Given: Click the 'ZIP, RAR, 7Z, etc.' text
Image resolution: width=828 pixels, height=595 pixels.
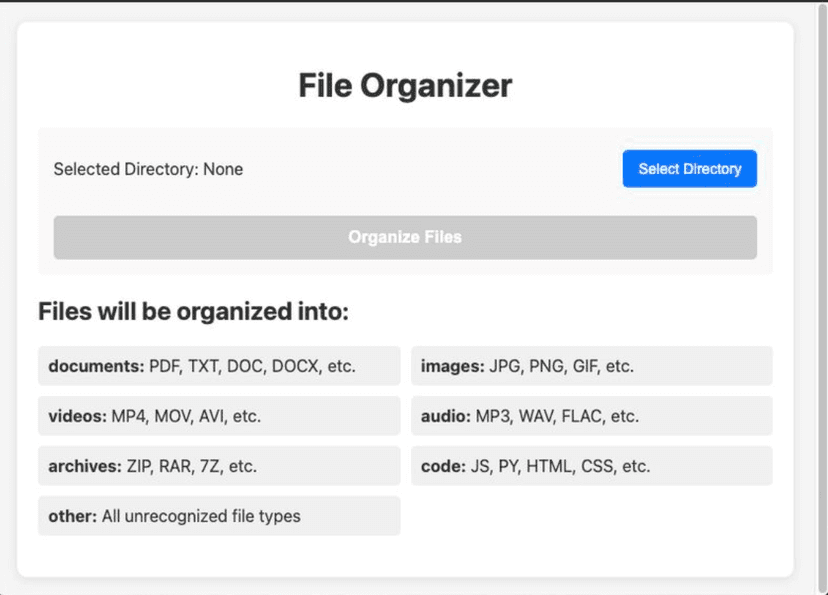Looking at the screenshot, I should point(192,466).
